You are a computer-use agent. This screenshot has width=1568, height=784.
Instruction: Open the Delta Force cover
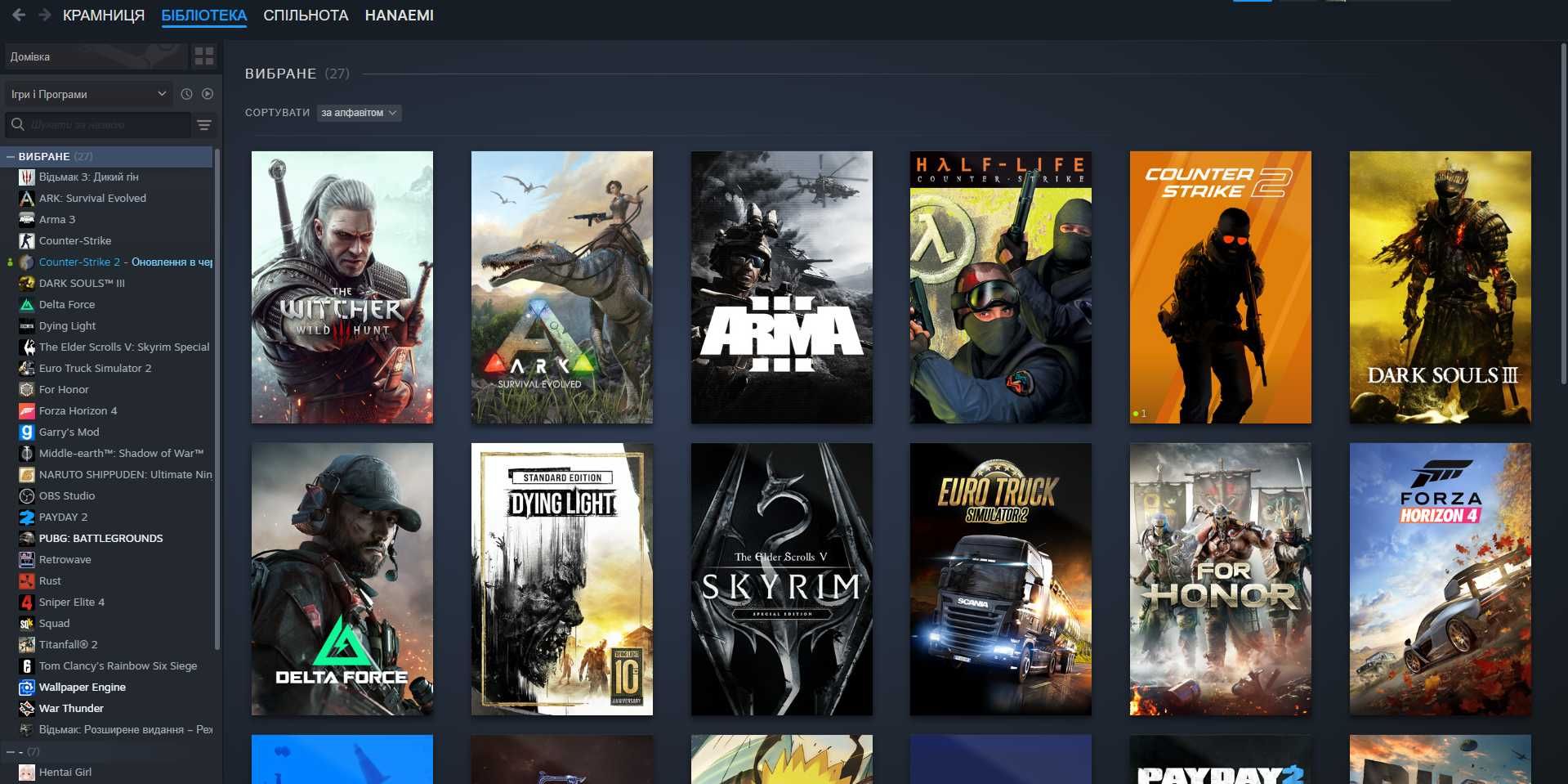(x=342, y=580)
